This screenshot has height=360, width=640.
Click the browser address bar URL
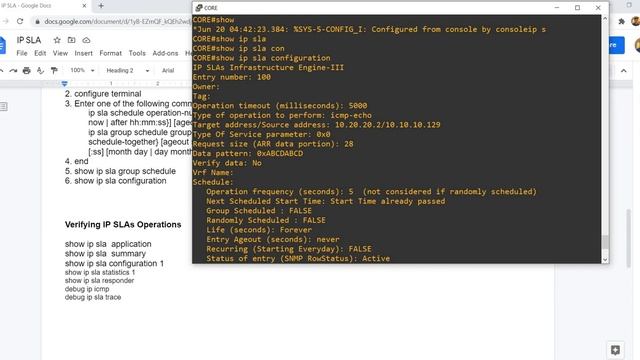(117, 21)
